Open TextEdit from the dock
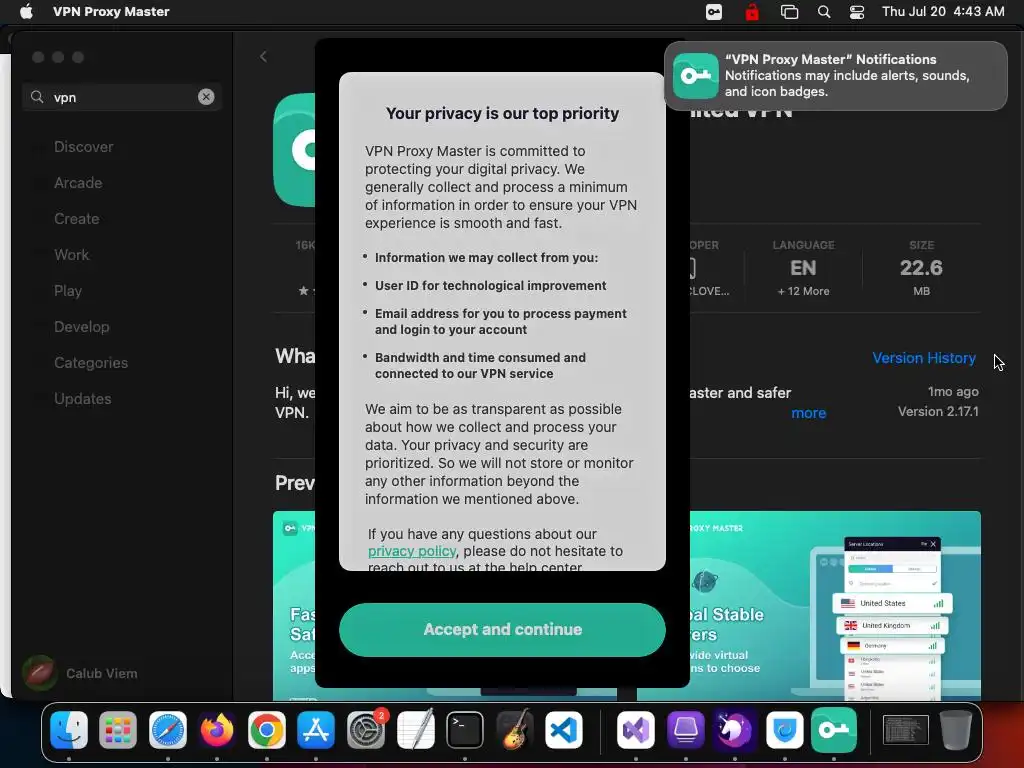 coord(415,730)
